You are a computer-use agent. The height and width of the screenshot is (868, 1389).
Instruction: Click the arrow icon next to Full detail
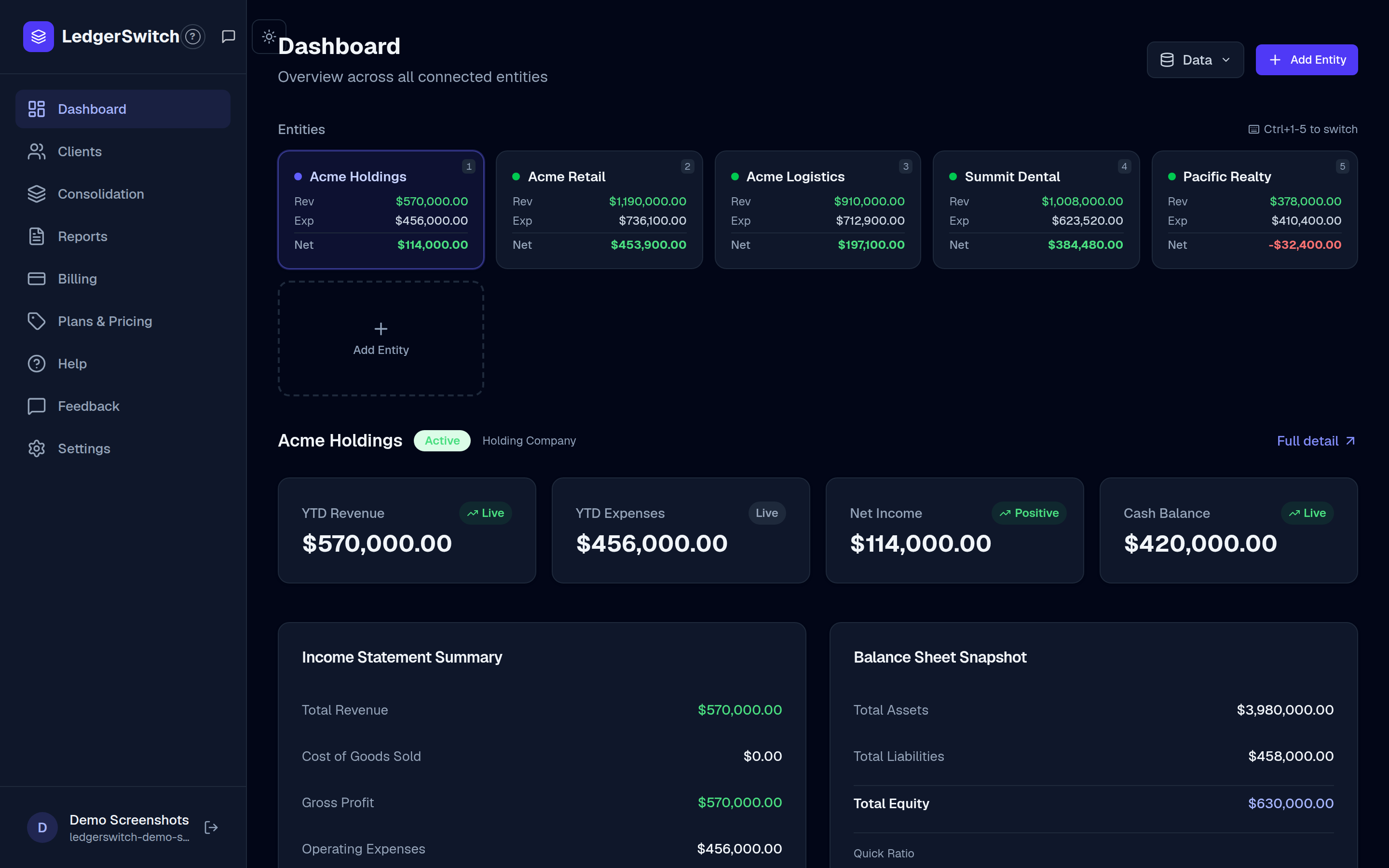click(1350, 441)
